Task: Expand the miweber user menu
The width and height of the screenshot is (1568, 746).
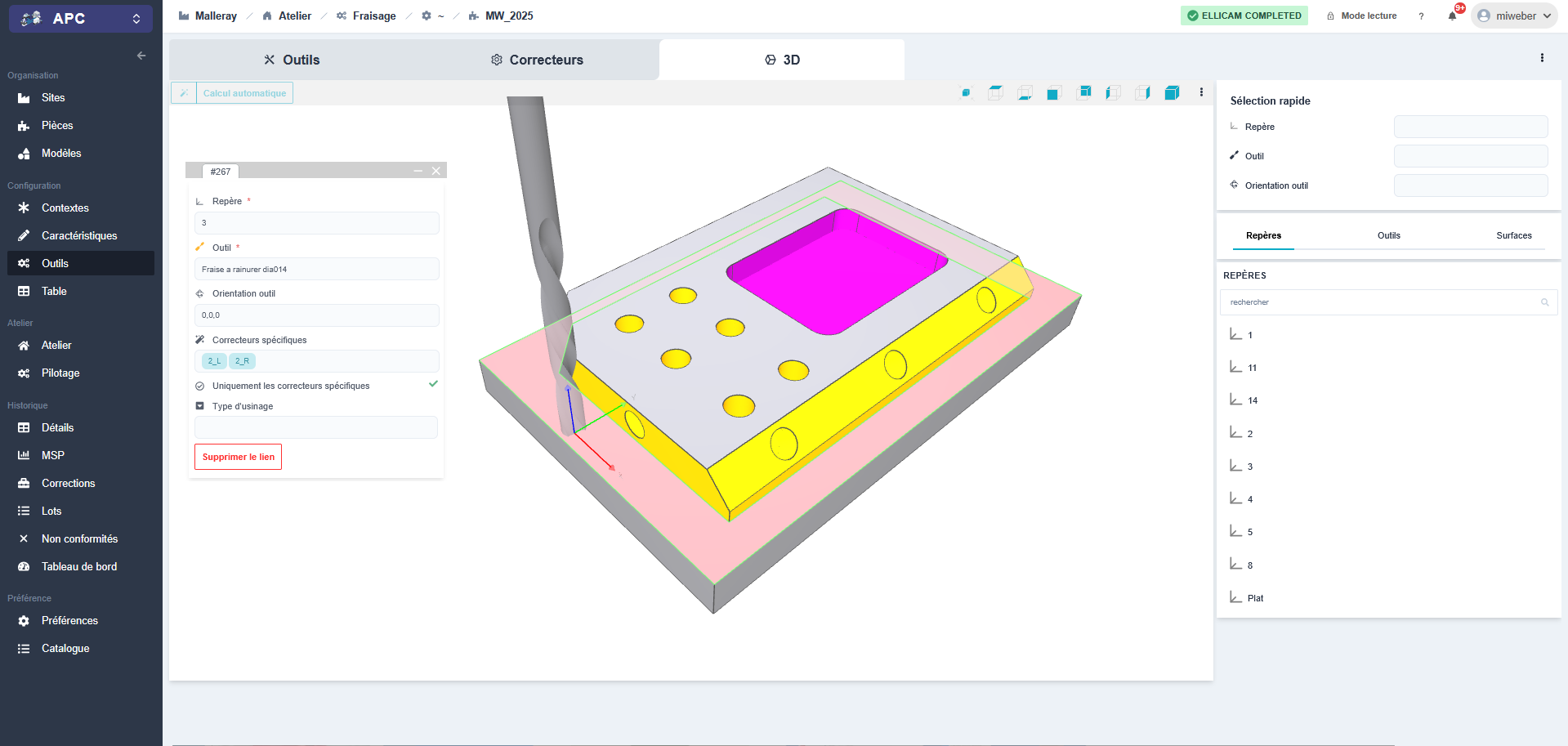Action: 1514,16
